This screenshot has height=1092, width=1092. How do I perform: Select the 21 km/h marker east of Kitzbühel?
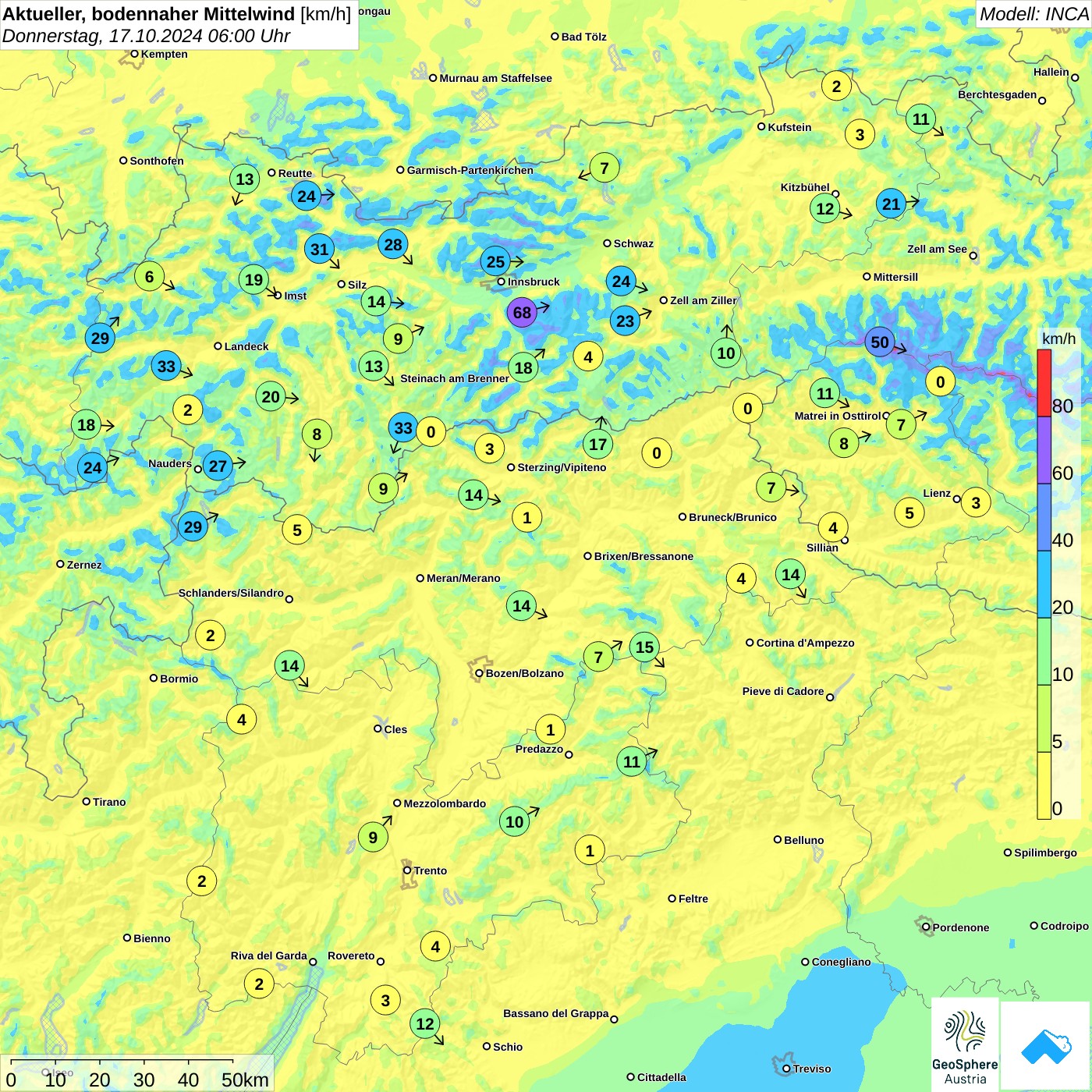(x=892, y=204)
